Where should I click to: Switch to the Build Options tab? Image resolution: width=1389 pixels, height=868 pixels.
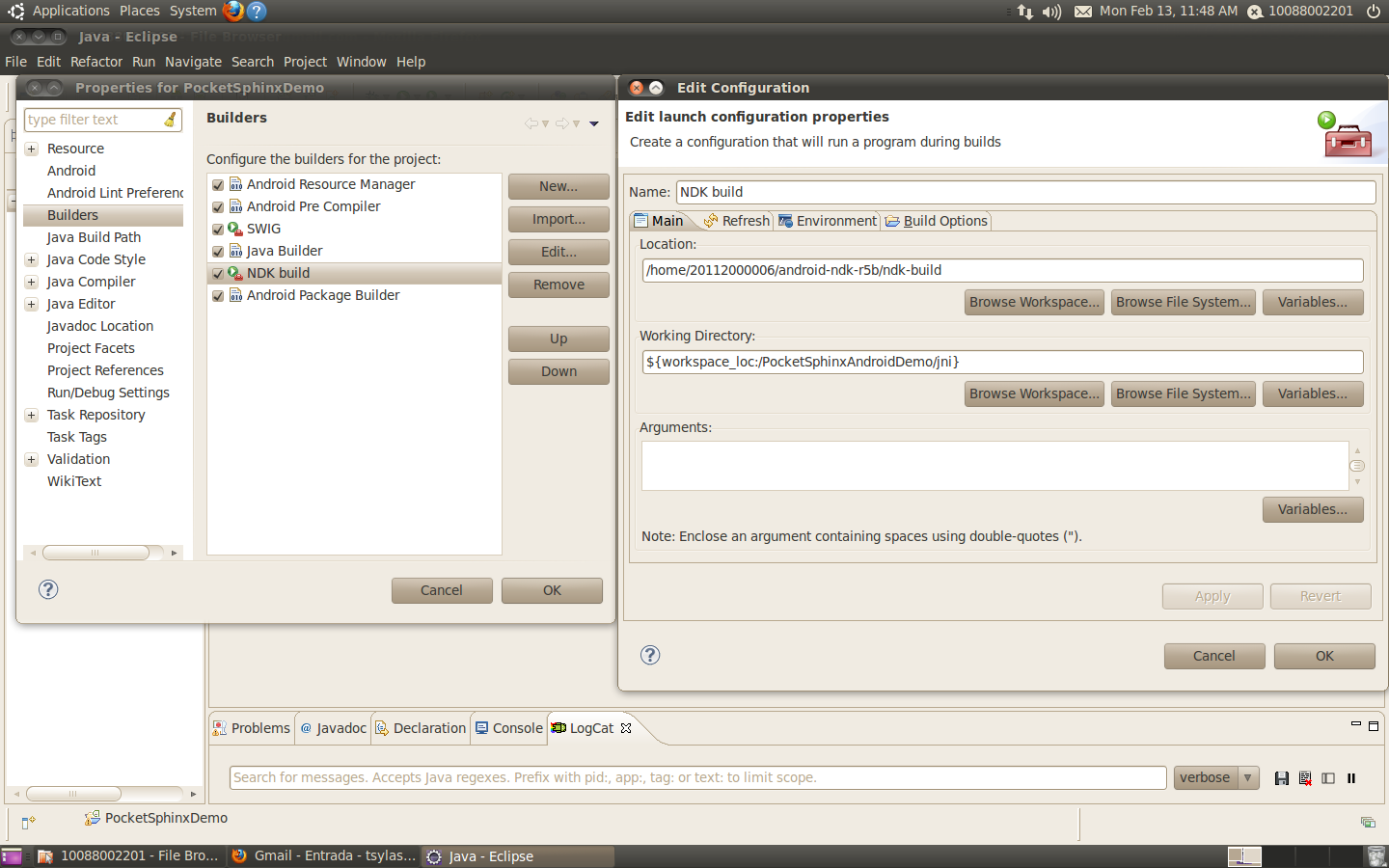click(x=937, y=221)
